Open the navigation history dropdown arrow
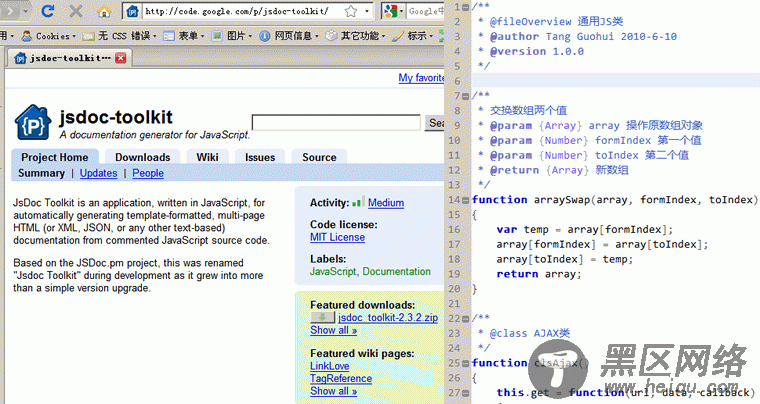760x404 pixels. (x=25, y=11)
